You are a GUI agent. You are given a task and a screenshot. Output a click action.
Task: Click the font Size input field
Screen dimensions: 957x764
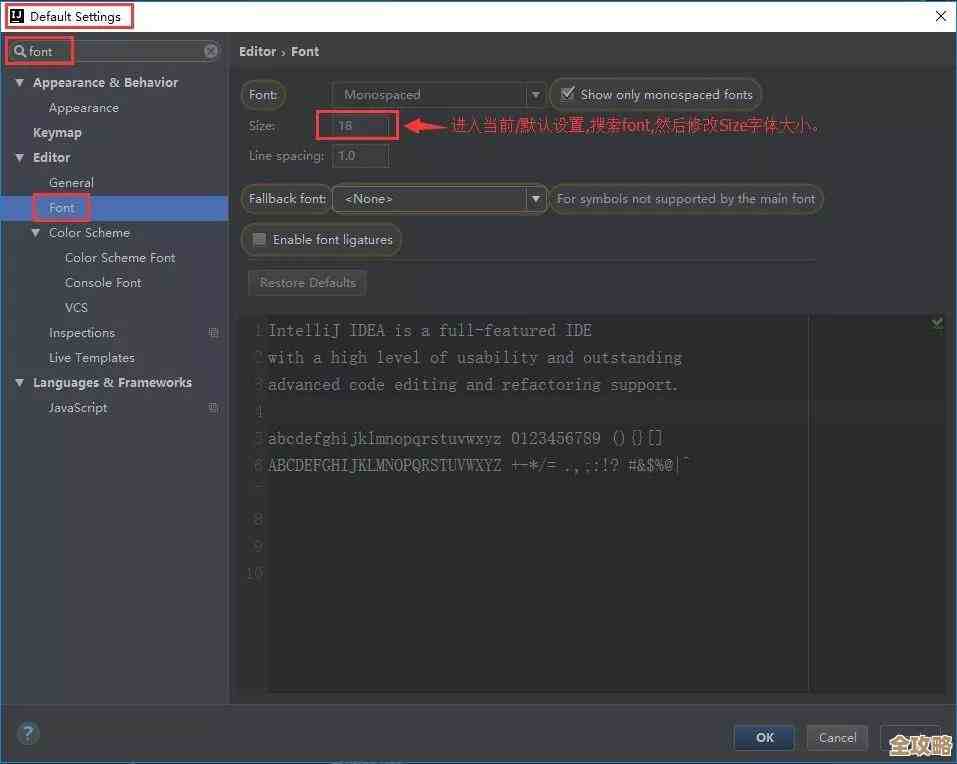tap(357, 126)
